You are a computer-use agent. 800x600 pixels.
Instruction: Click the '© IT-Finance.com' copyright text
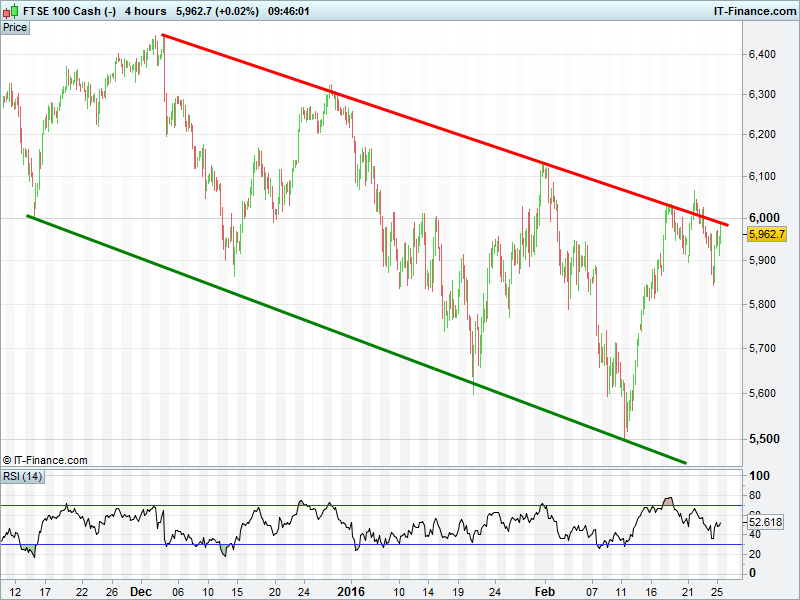click(45, 460)
